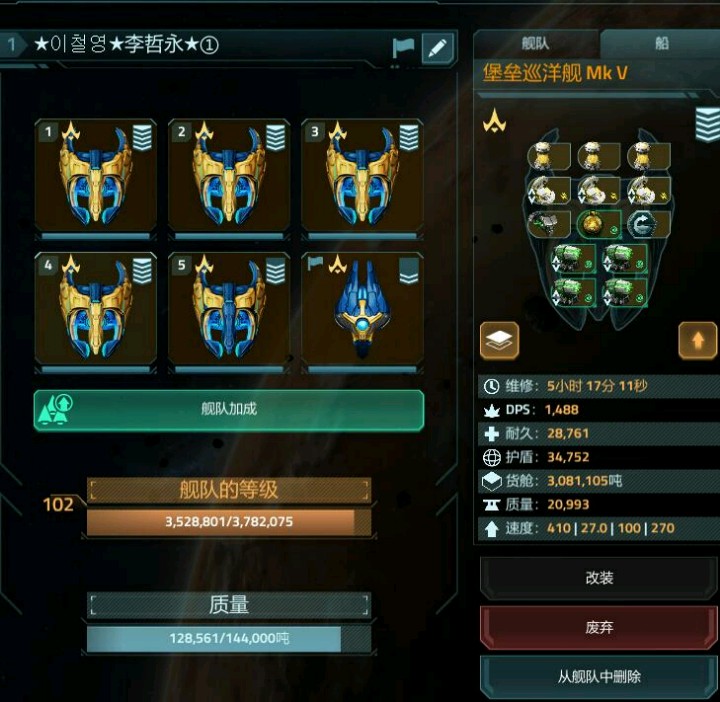
Task: Click the pencil edit fleet name icon
Action: (438, 48)
